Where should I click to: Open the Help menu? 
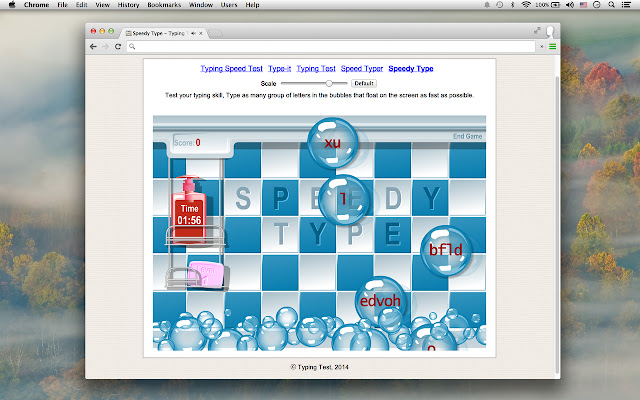point(252,5)
